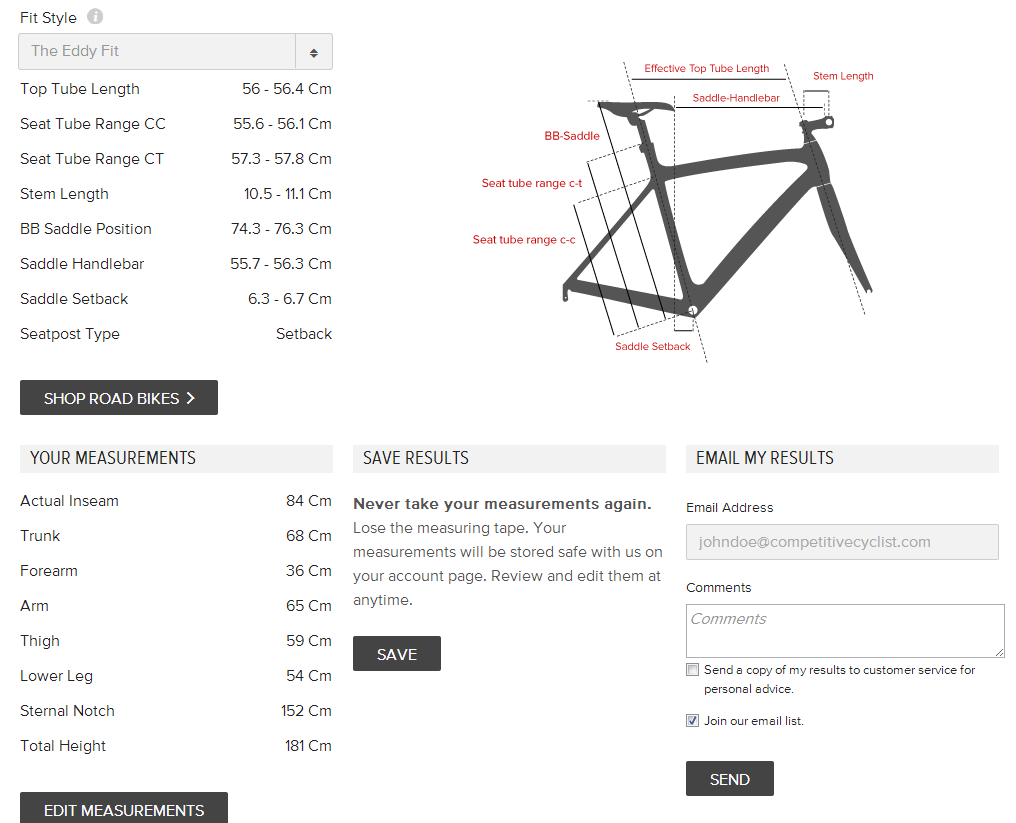Screen dimensions: 1016x823
Task: Click the Stem Length label on diagram
Action: (843, 76)
